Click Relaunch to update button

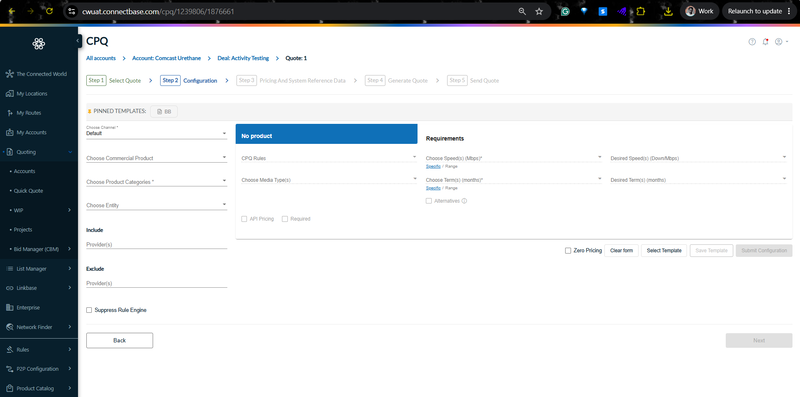pyautogui.click(x=758, y=11)
